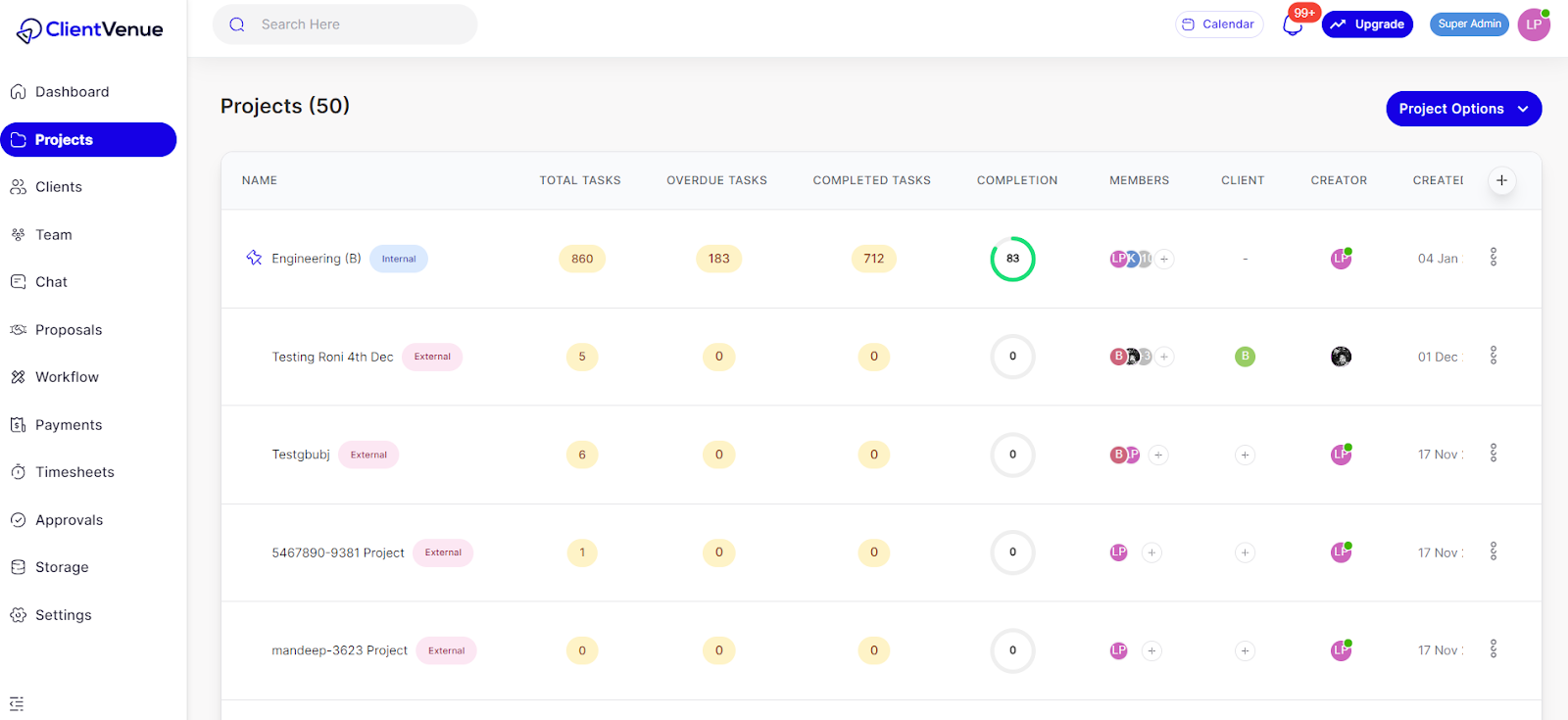The height and width of the screenshot is (720, 1568).
Task: Add a client to mandeep-3623 Project
Action: pos(1245,650)
